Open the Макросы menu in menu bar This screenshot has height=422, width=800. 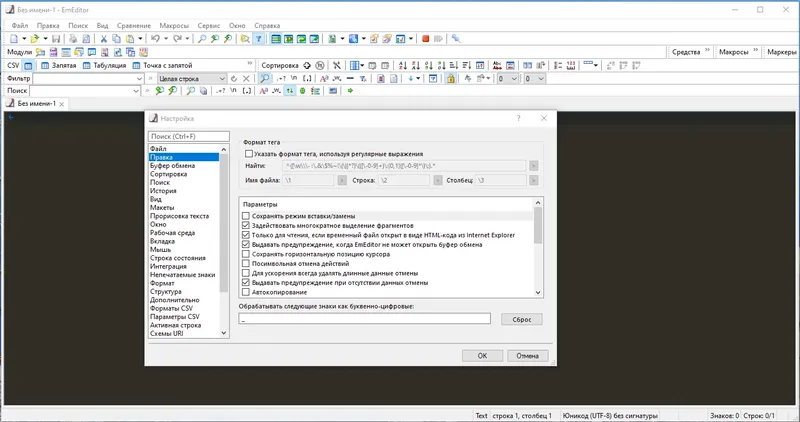[x=174, y=26]
